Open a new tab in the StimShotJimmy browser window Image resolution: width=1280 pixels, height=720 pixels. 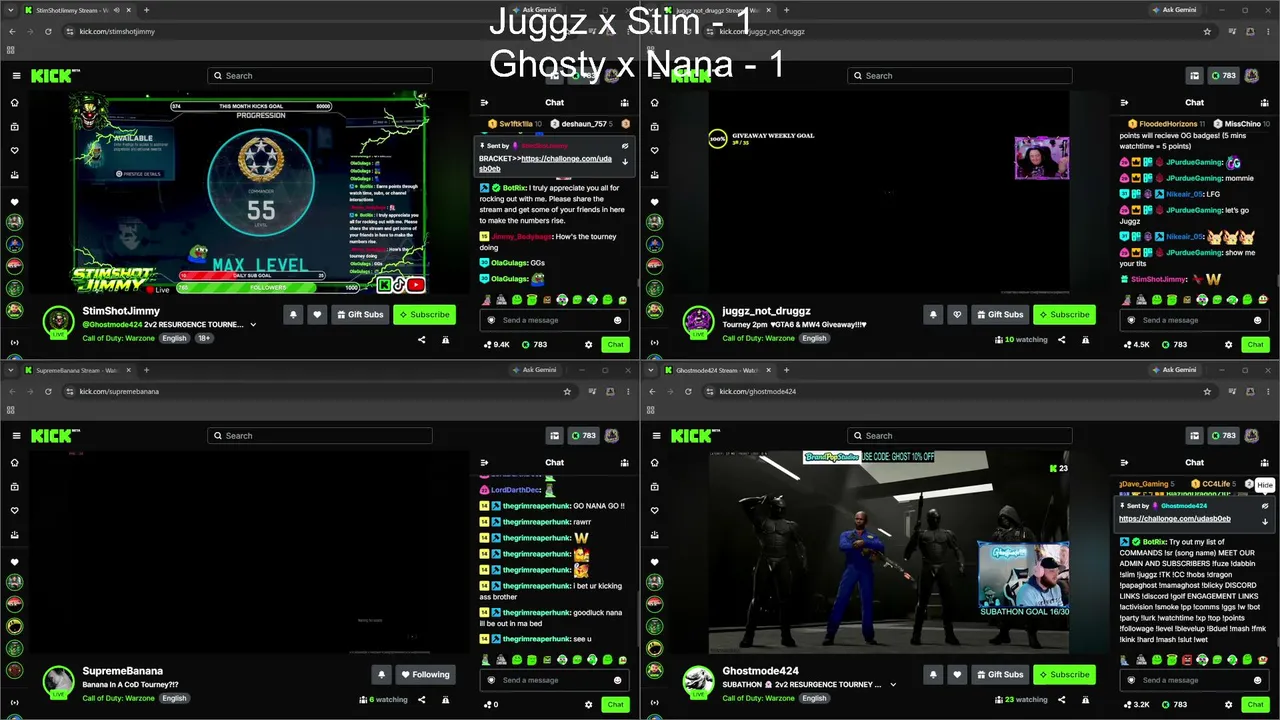point(146,10)
